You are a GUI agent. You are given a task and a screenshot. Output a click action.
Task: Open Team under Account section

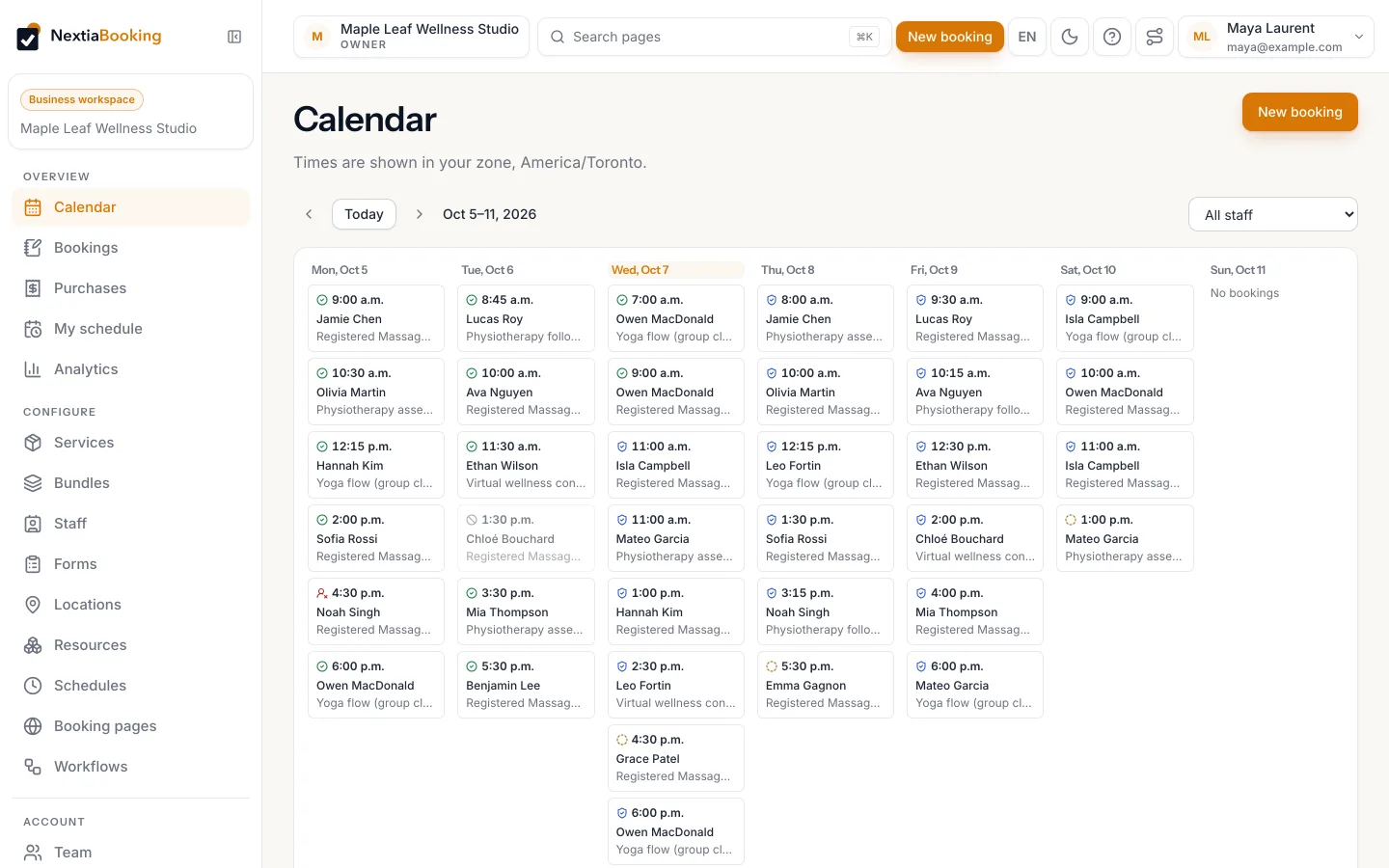(x=130, y=853)
